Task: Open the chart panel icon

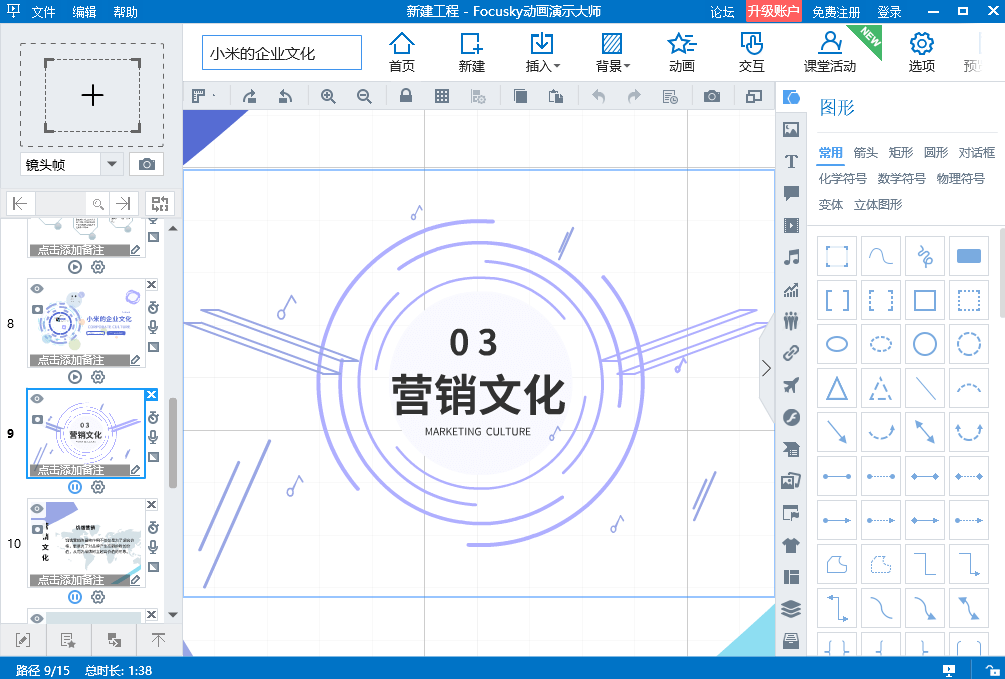Action: coord(791,289)
